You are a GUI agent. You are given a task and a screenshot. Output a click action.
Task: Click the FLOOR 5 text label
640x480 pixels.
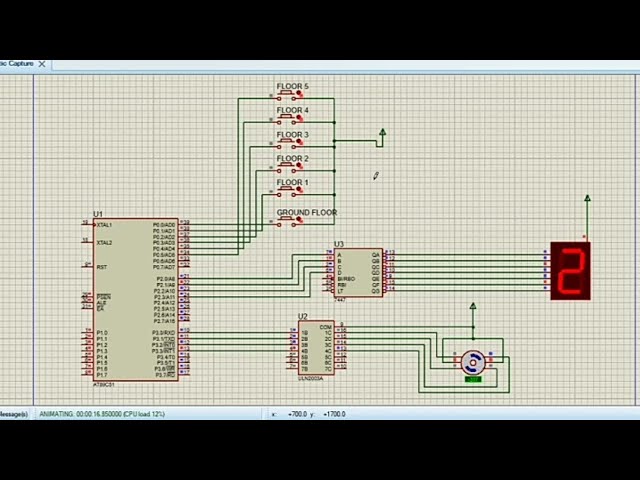(x=293, y=87)
